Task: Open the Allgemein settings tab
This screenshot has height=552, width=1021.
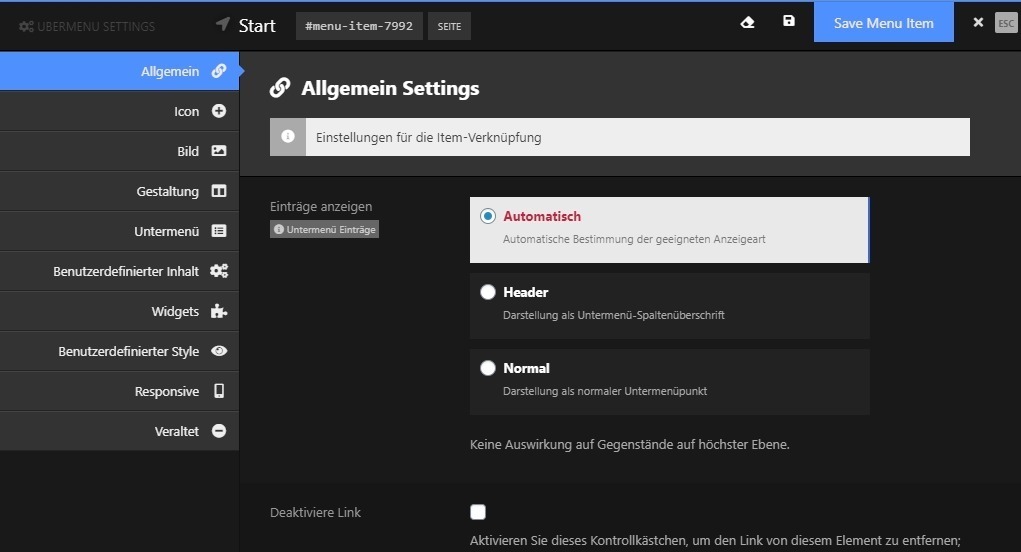Action: [x=119, y=71]
